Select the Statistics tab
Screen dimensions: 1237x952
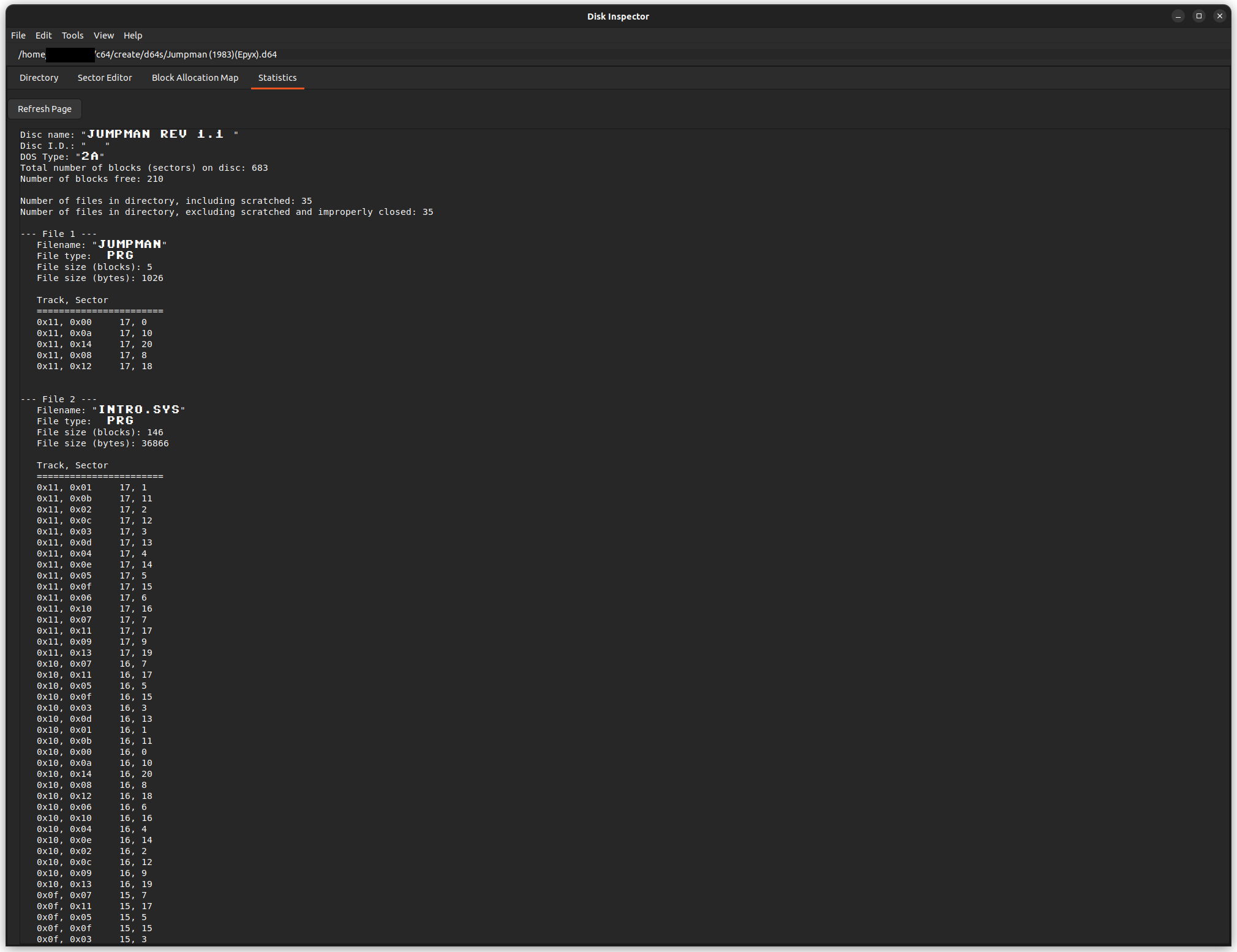coord(277,78)
